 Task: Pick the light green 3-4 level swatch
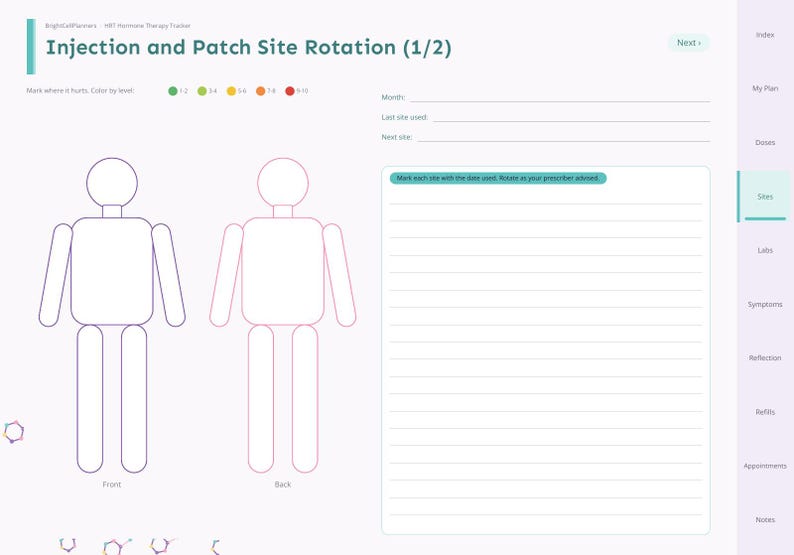point(202,91)
